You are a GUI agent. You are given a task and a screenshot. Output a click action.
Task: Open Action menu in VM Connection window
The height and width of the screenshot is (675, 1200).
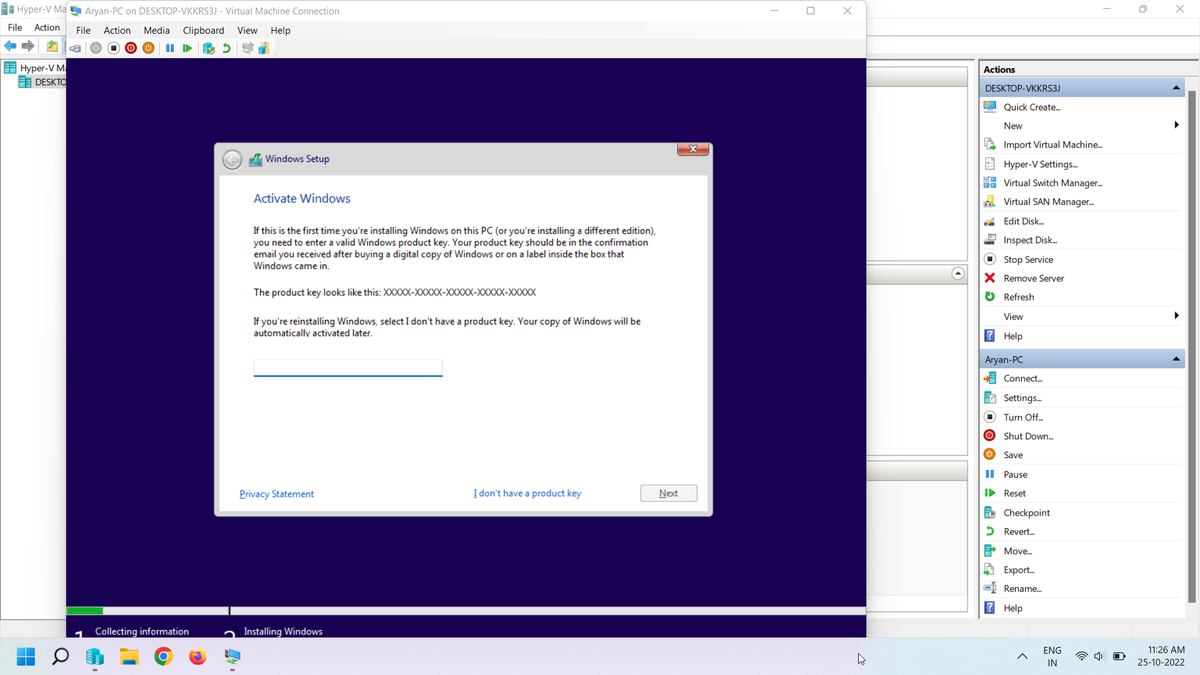pos(117,30)
